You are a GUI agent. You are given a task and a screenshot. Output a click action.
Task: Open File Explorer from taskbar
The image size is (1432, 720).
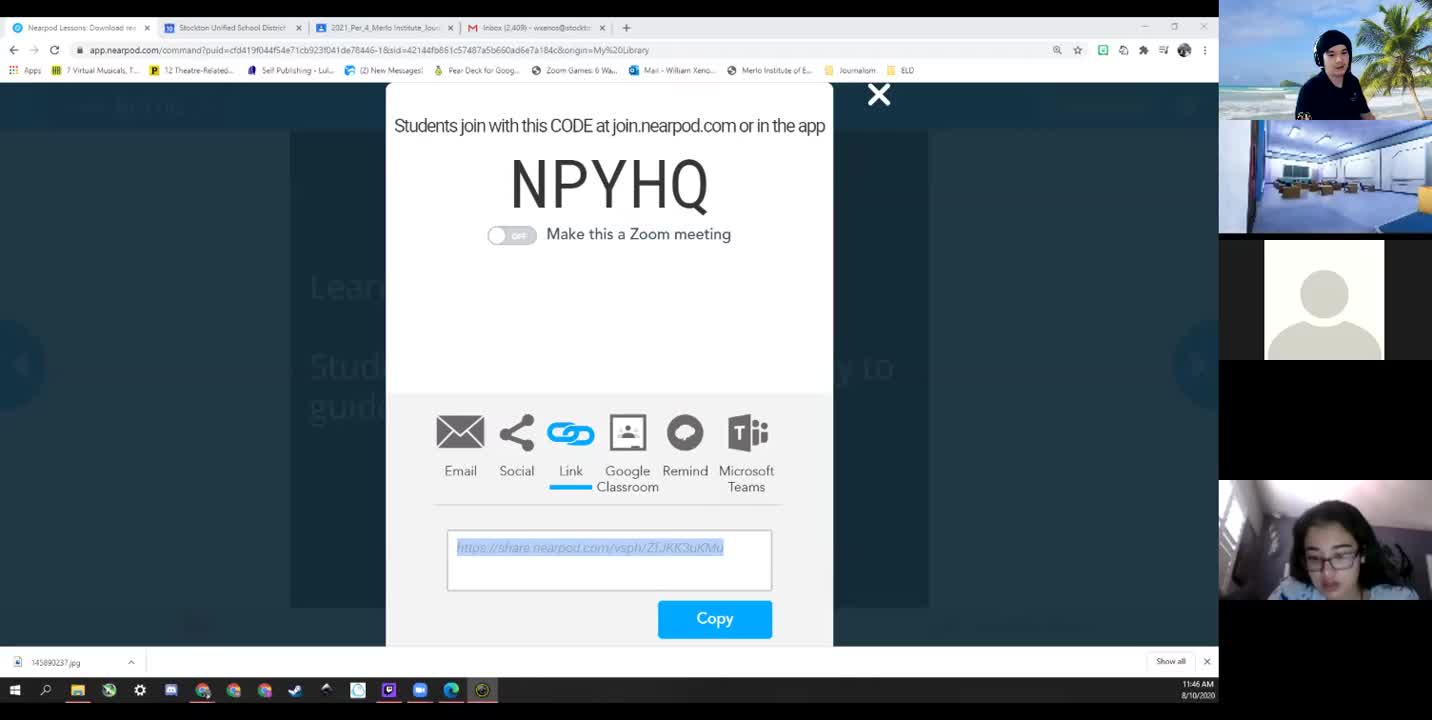pos(78,690)
